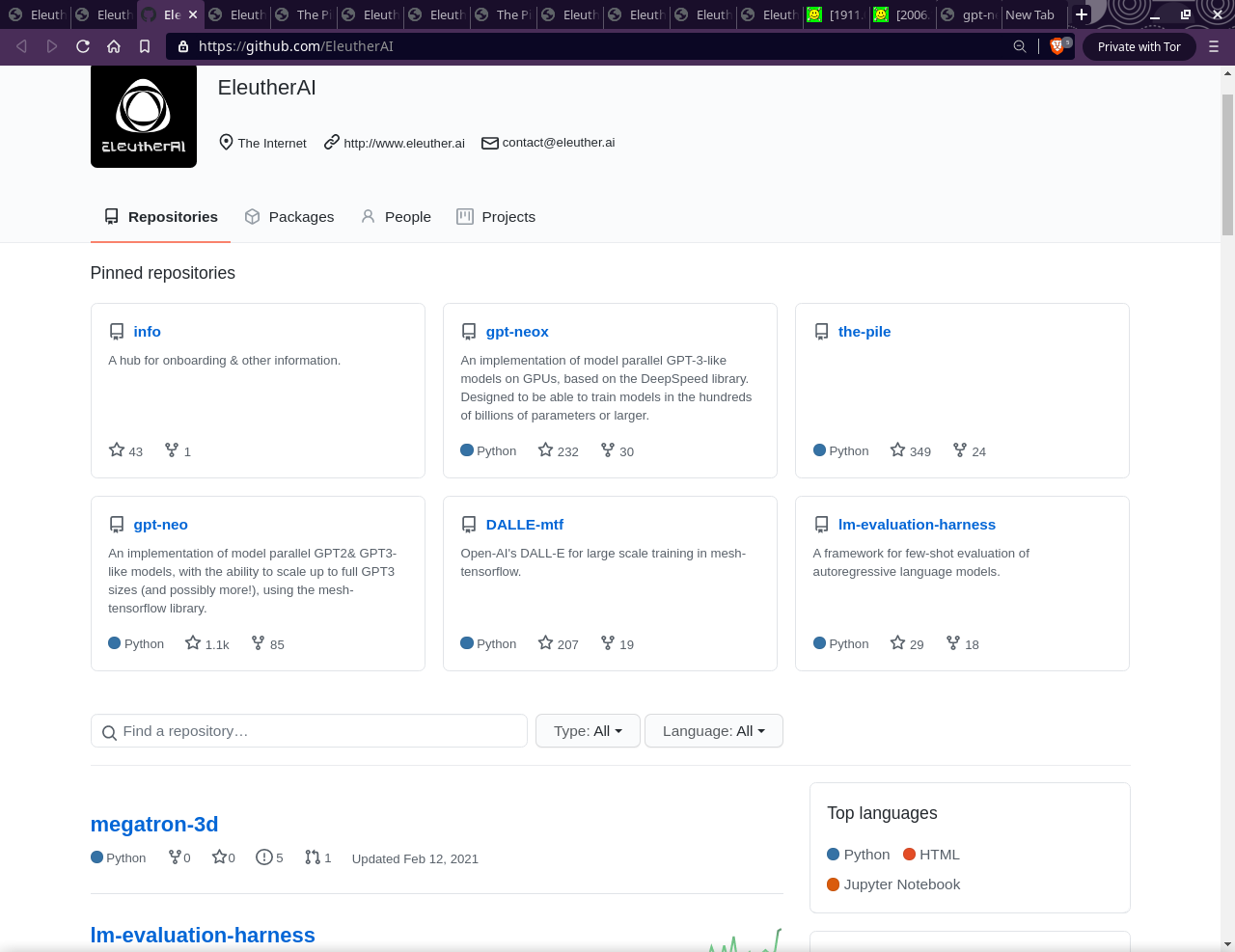Go to the browser home page
This screenshot has width=1235, height=952.
(114, 46)
